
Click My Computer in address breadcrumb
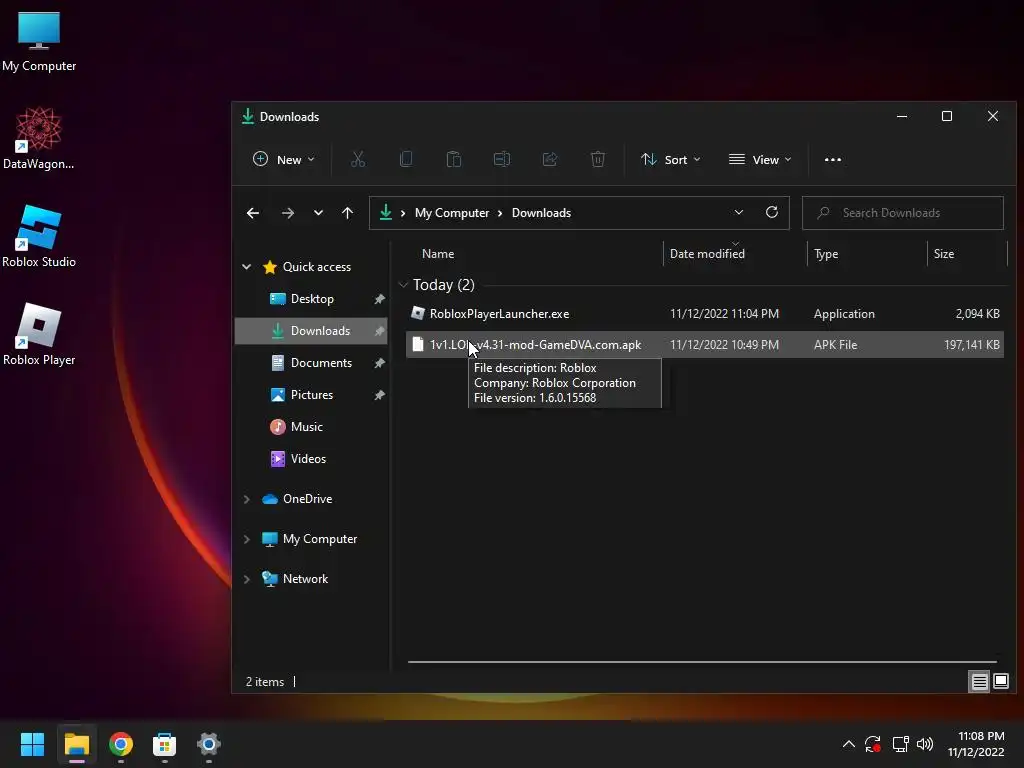click(452, 213)
